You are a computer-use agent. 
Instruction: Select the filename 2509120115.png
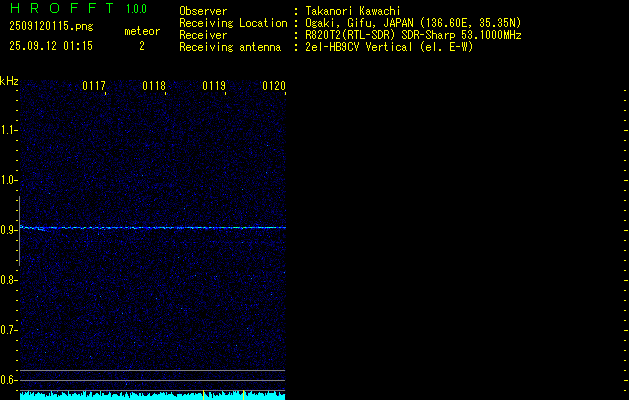(51, 27)
